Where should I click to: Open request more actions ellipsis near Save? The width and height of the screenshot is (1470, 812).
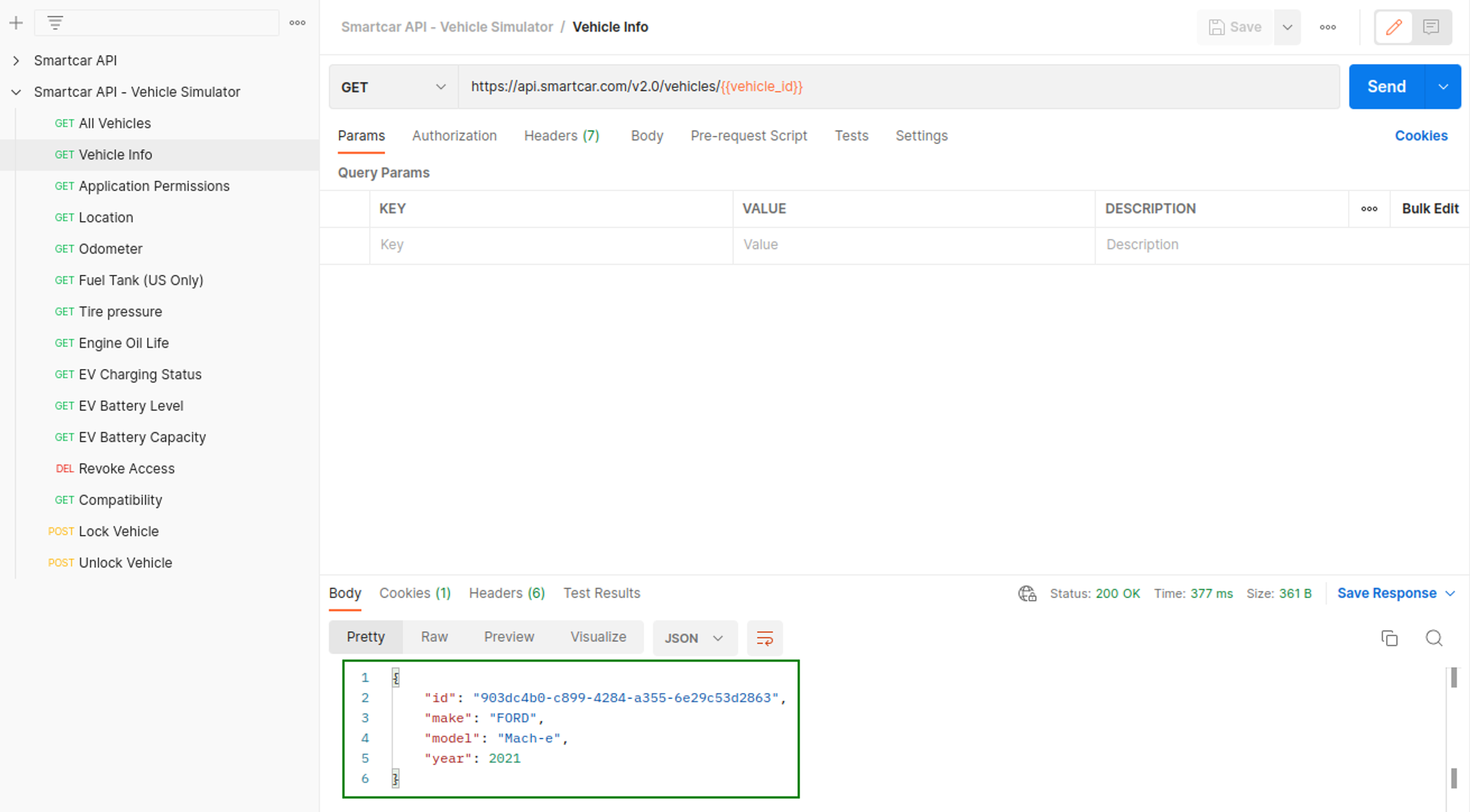click(1327, 27)
